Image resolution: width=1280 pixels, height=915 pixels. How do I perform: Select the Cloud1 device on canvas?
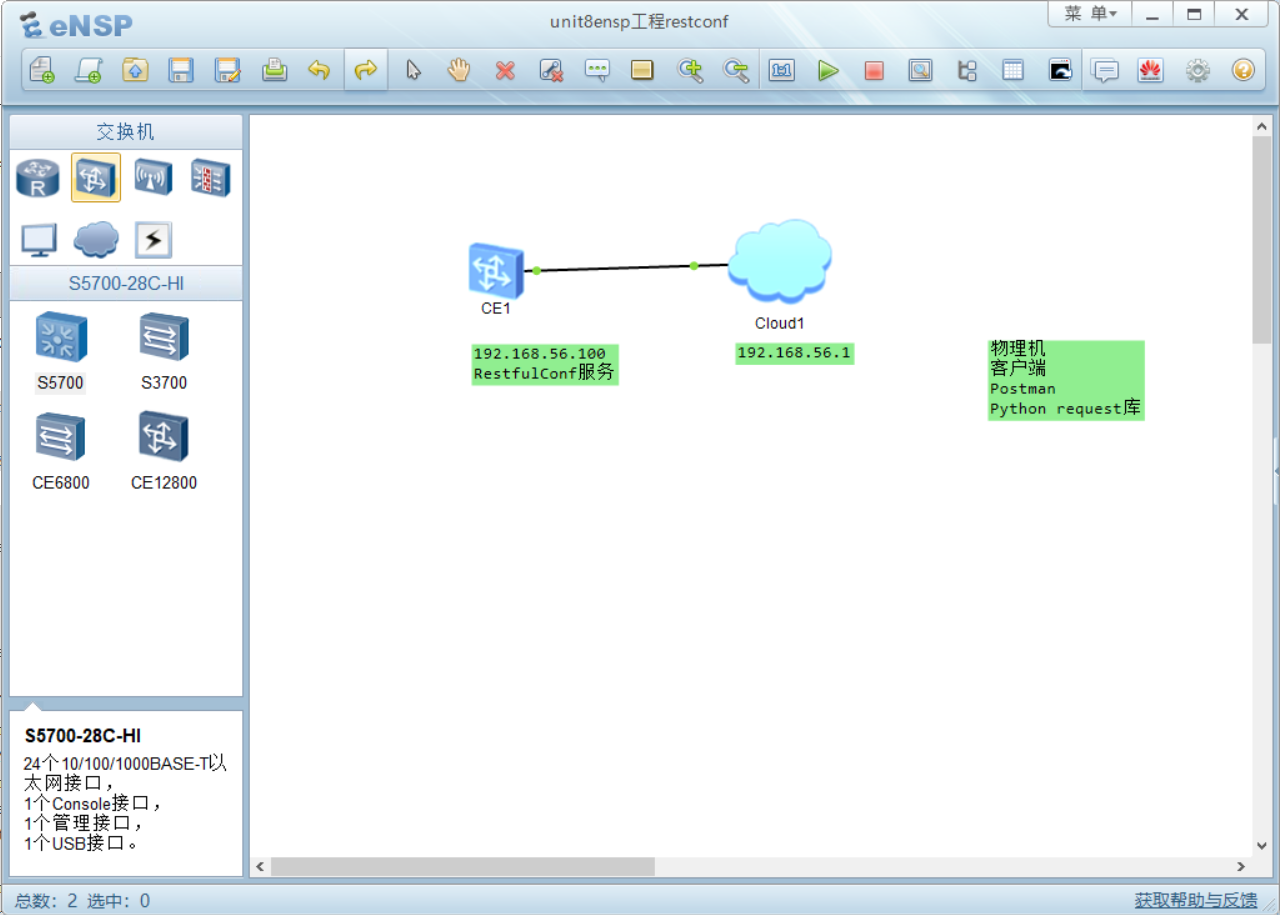tap(779, 263)
